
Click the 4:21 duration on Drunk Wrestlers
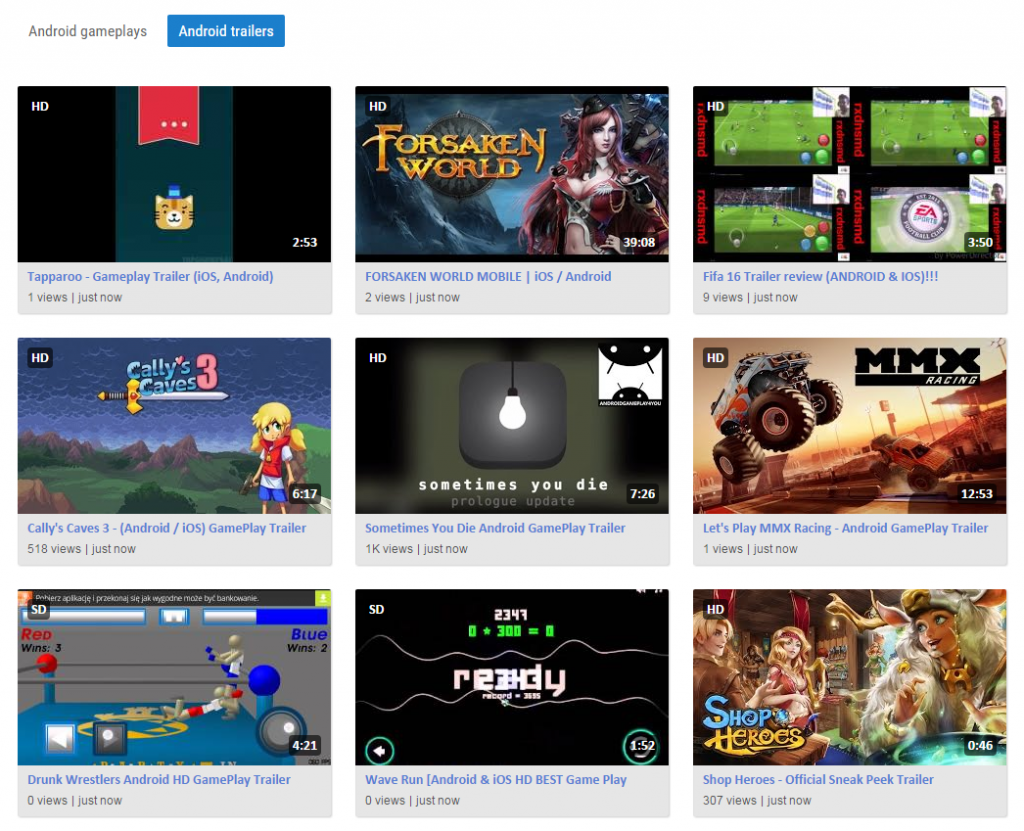tap(304, 745)
